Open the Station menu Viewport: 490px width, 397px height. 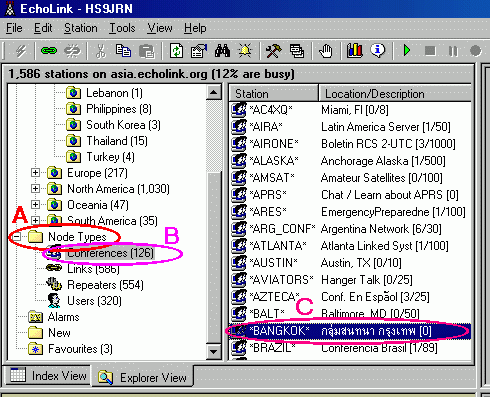coord(81,28)
